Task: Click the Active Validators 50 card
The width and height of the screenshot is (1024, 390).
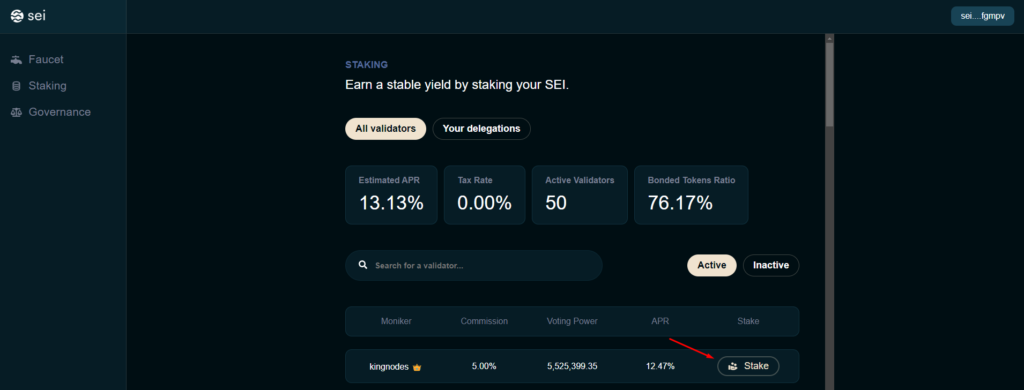Action: (580, 195)
